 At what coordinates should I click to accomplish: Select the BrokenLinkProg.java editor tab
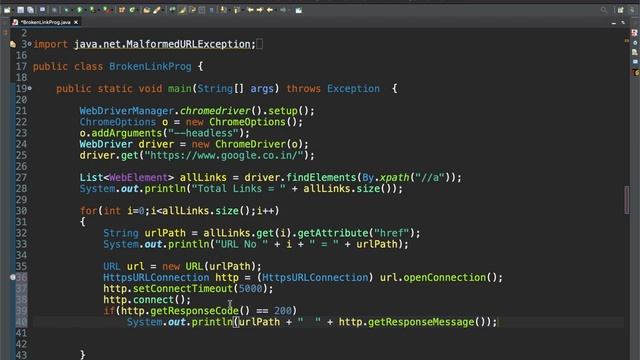pyautogui.click(x=45, y=22)
